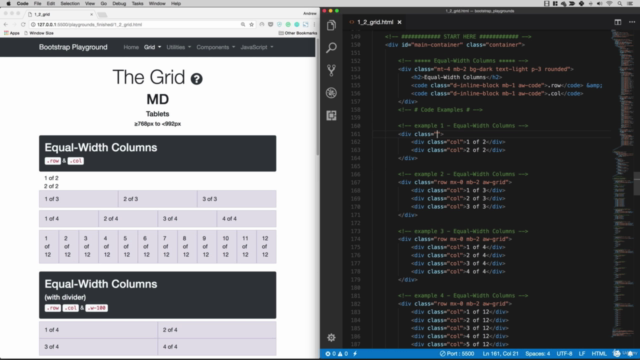Open a new browser tab
Viewport: 640px width, 360px height.
(102, 15)
